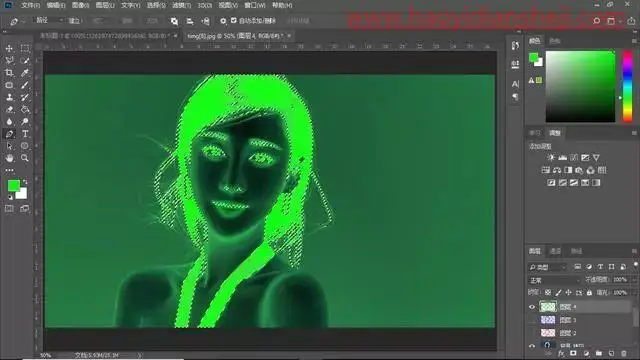
Task: Open layer fill dropdown arrow
Action: (634, 293)
